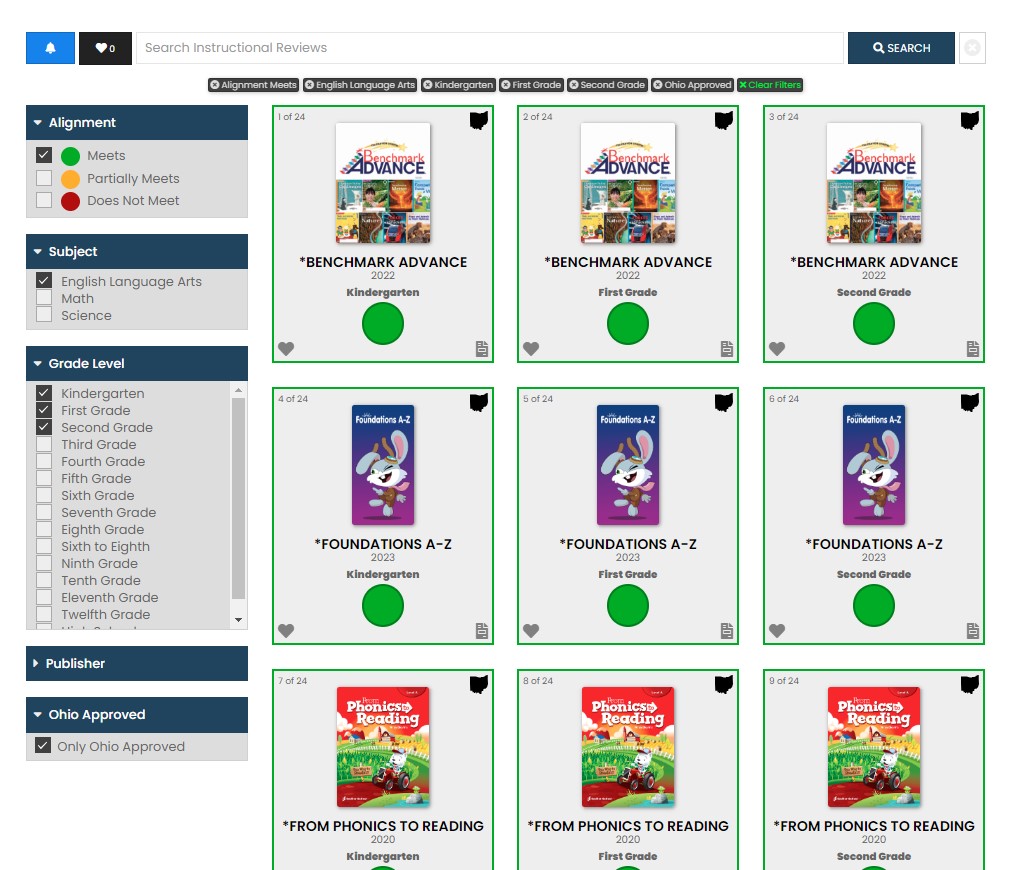Screen dimensions: 1016x870
Task: Click Ohio state icon on card 4 of 24
Action: pos(478,402)
